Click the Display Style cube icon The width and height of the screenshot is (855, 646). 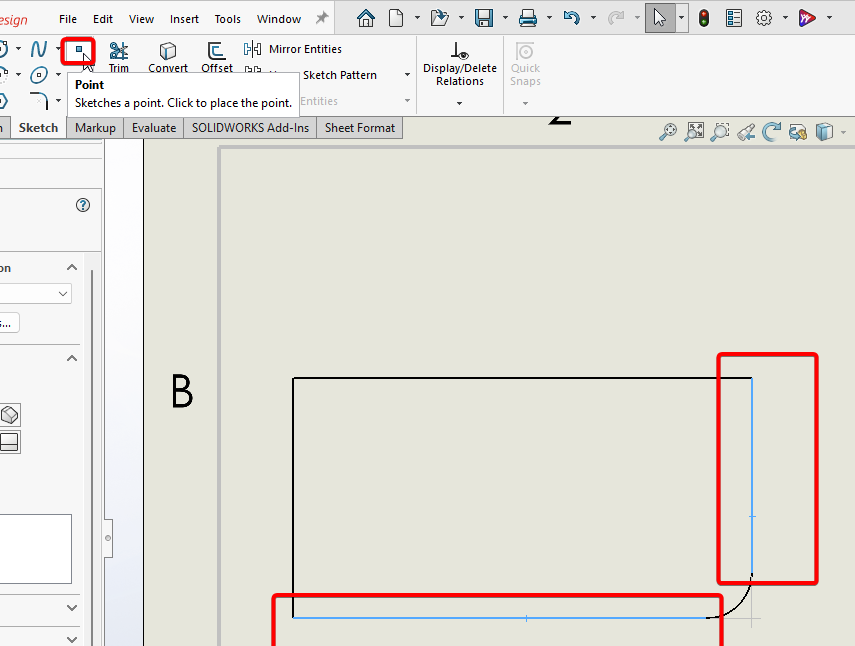point(824,132)
